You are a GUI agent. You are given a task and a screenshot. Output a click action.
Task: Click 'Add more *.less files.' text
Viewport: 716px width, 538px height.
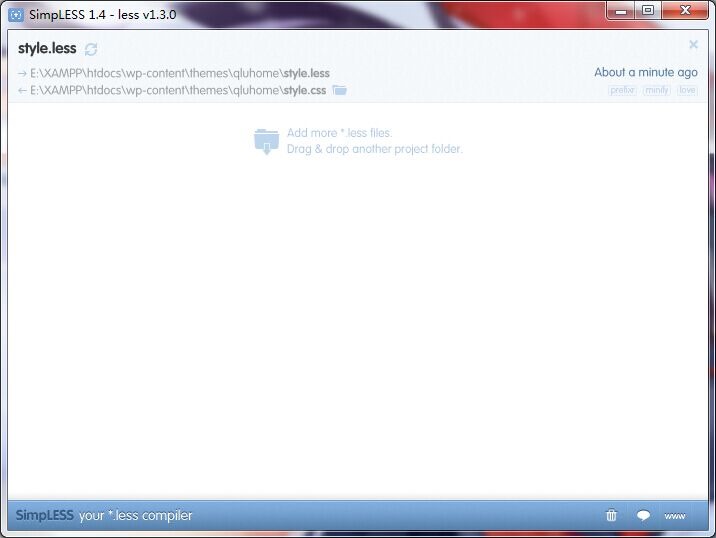tap(339, 133)
